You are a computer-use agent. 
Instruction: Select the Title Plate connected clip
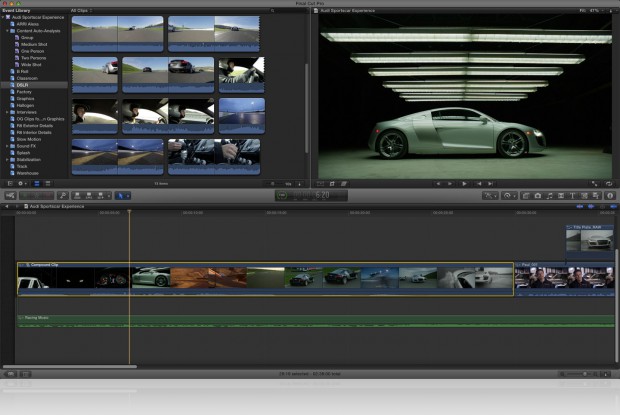590,241
